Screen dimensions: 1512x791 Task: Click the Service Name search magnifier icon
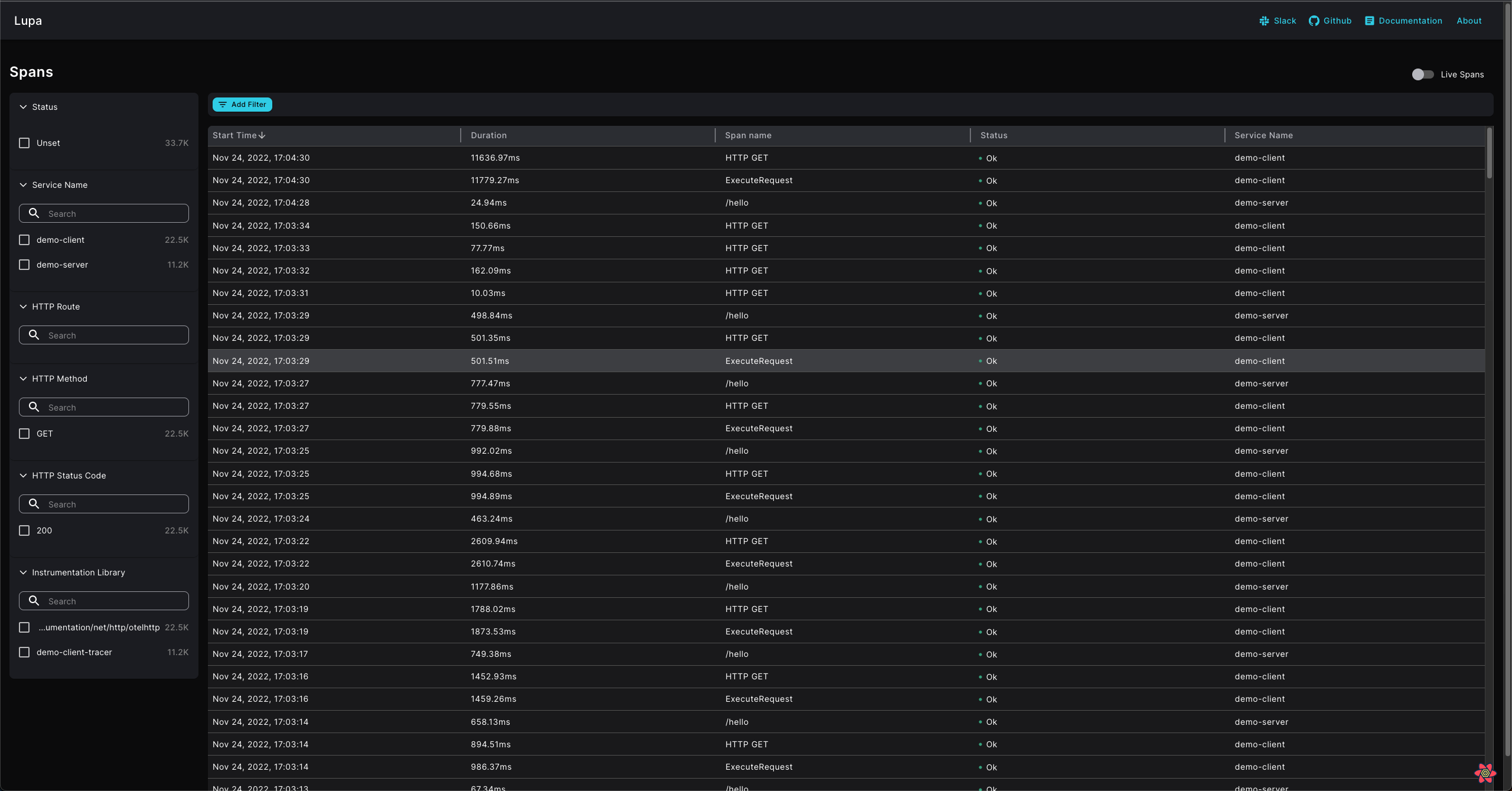tap(34, 213)
